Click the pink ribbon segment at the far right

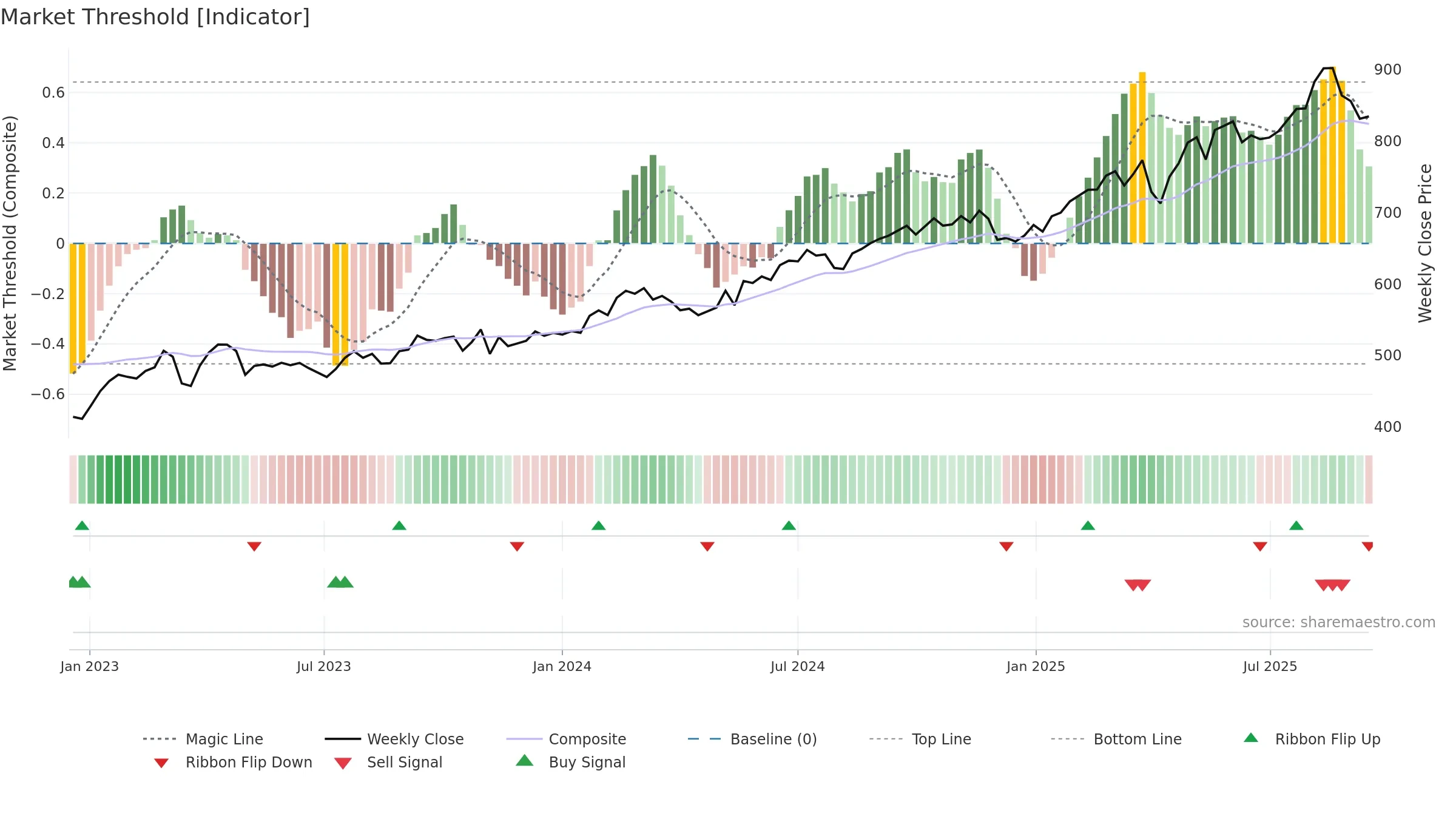point(1369,479)
